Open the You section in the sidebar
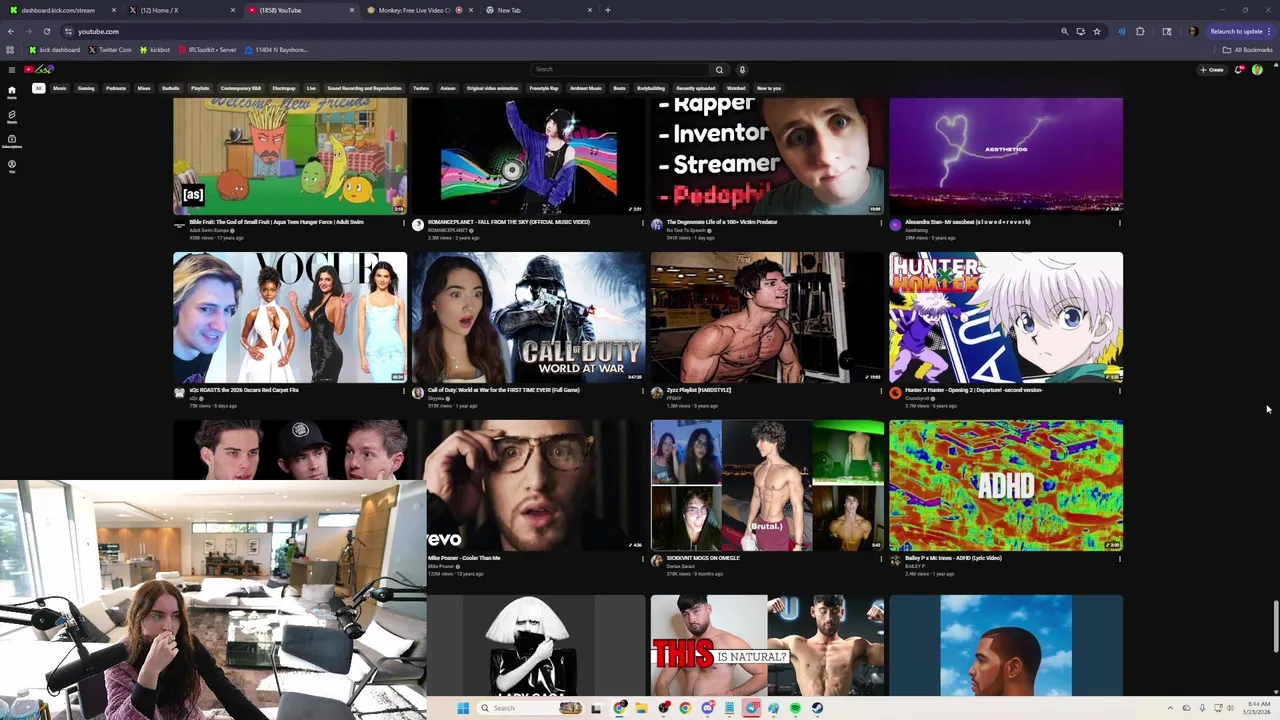Viewport: 1280px width, 720px height. pos(12,165)
